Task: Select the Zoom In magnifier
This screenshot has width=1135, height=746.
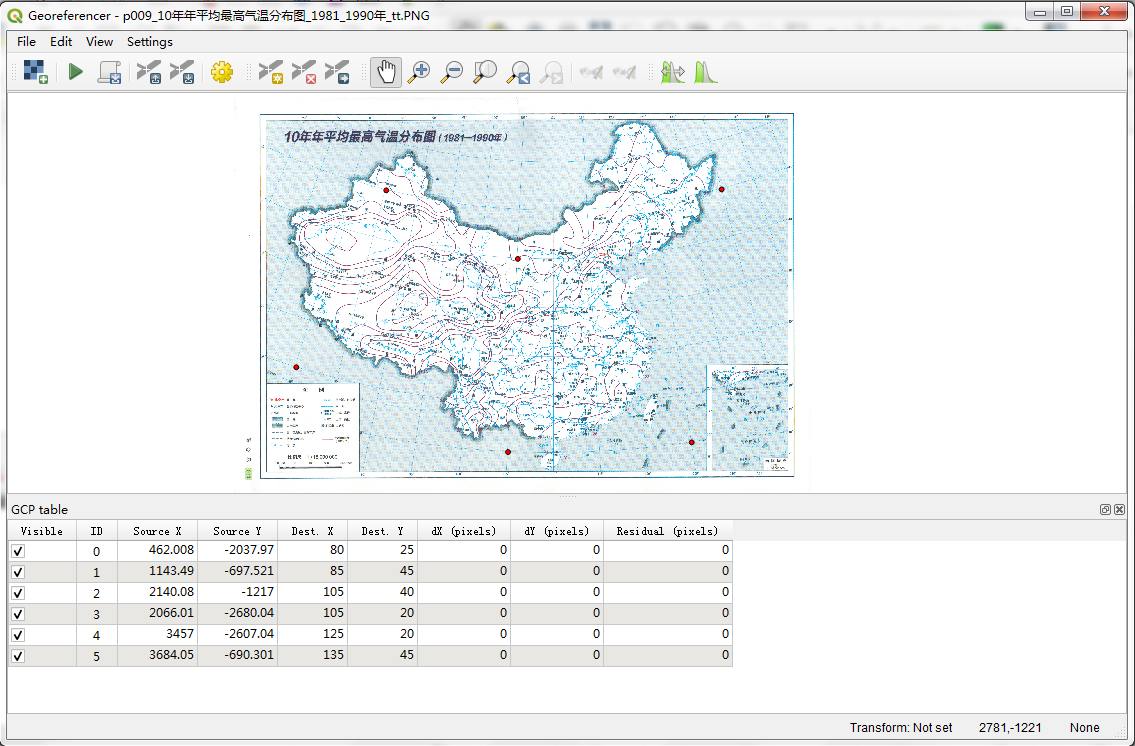Action: [419, 72]
